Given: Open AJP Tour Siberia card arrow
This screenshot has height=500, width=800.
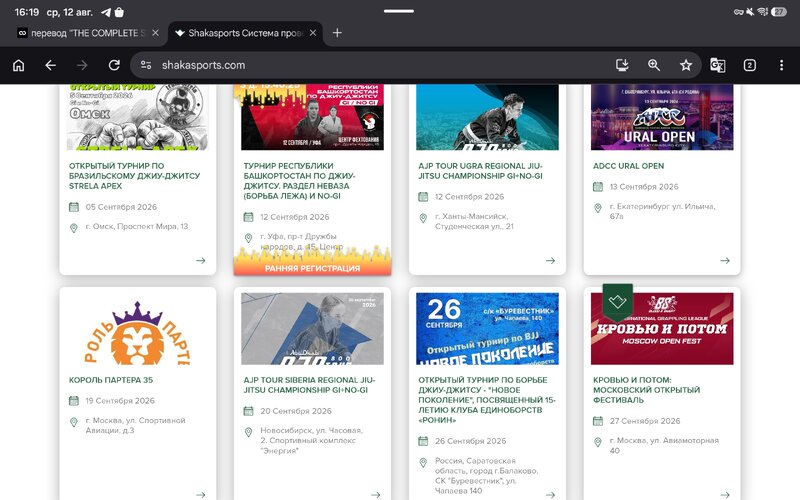Looking at the screenshot, I should pos(376,495).
